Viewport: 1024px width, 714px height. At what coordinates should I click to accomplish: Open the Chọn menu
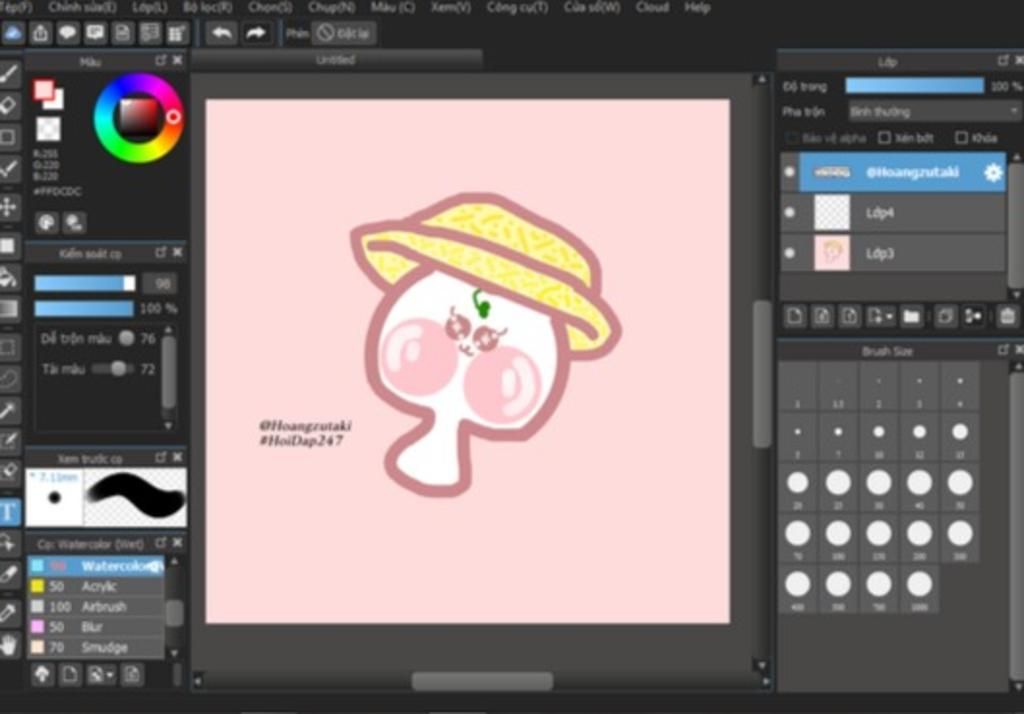pyautogui.click(x=270, y=7)
